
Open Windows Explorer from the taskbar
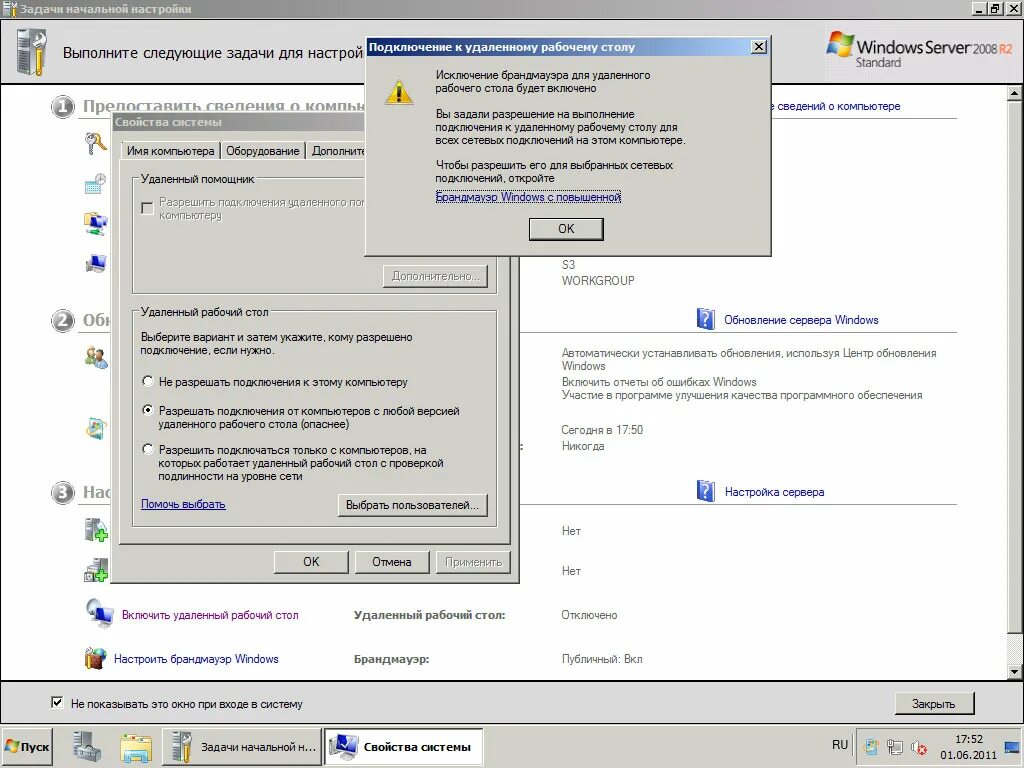click(135, 747)
